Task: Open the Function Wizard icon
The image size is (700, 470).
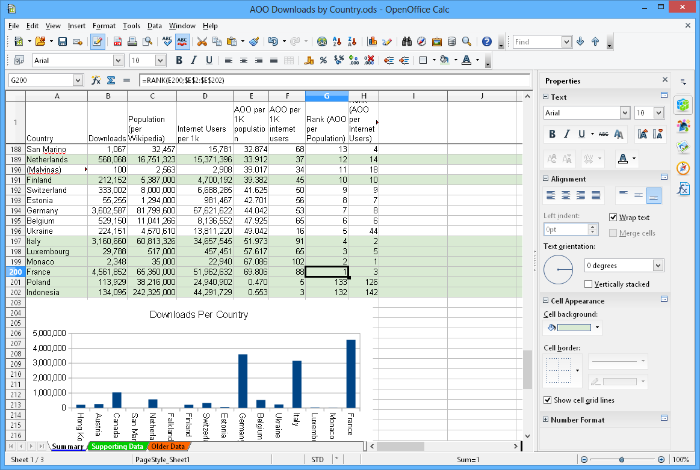Action: pos(97,79)
